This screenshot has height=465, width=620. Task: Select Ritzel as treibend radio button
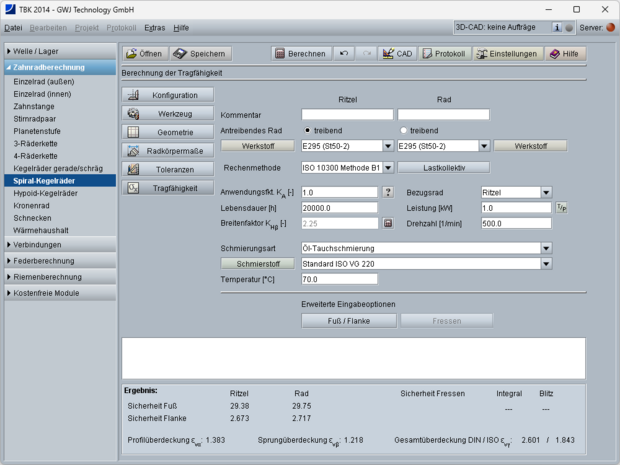306,130
